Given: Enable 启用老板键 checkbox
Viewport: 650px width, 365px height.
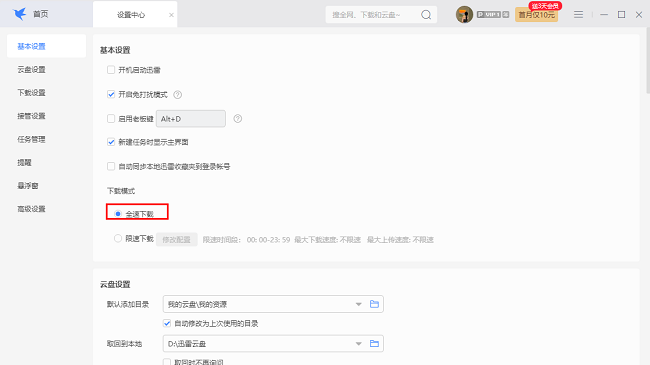Looking at the screenshot, I should click(x=111, y=119).
